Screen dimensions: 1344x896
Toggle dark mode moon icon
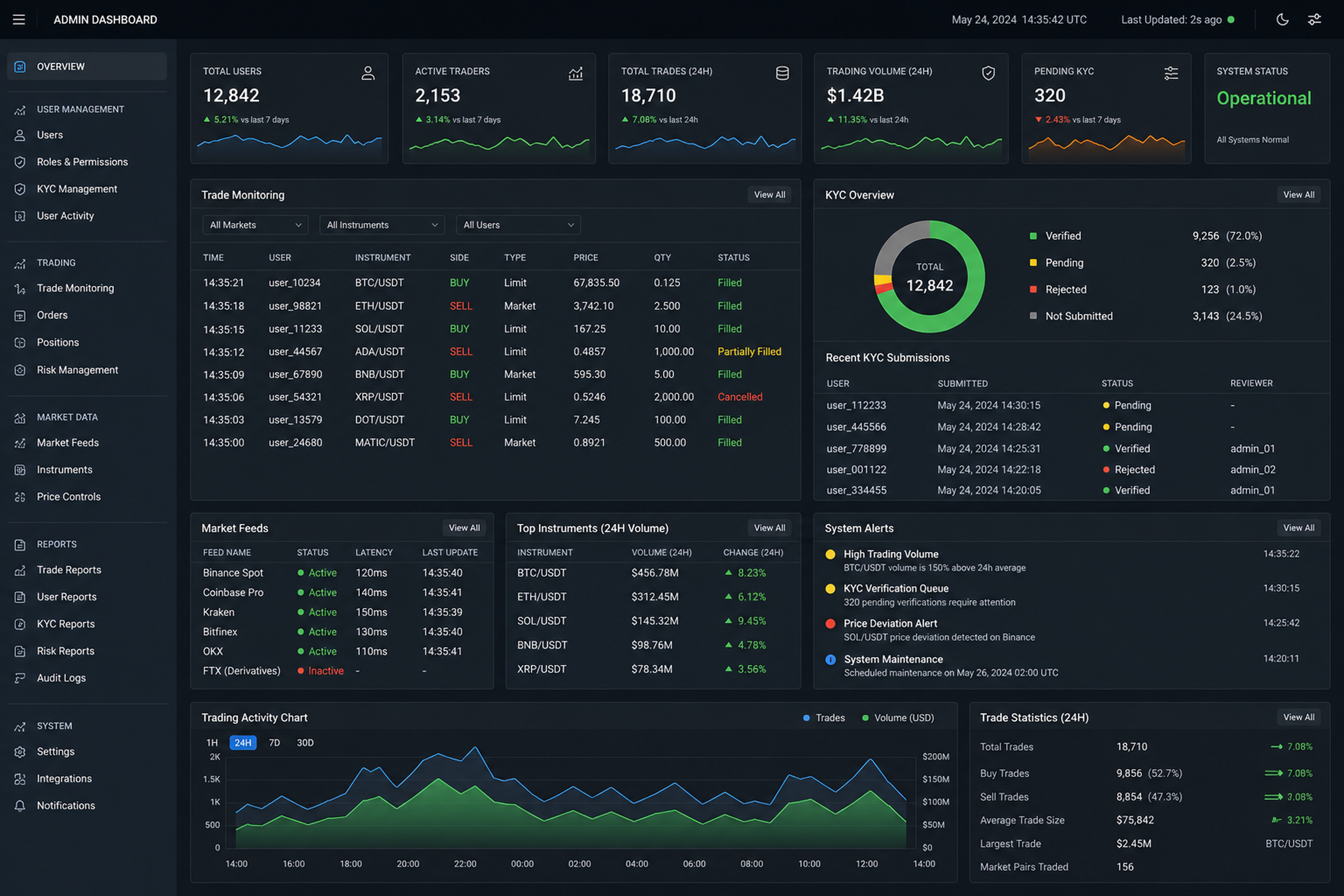[1282, 20]
